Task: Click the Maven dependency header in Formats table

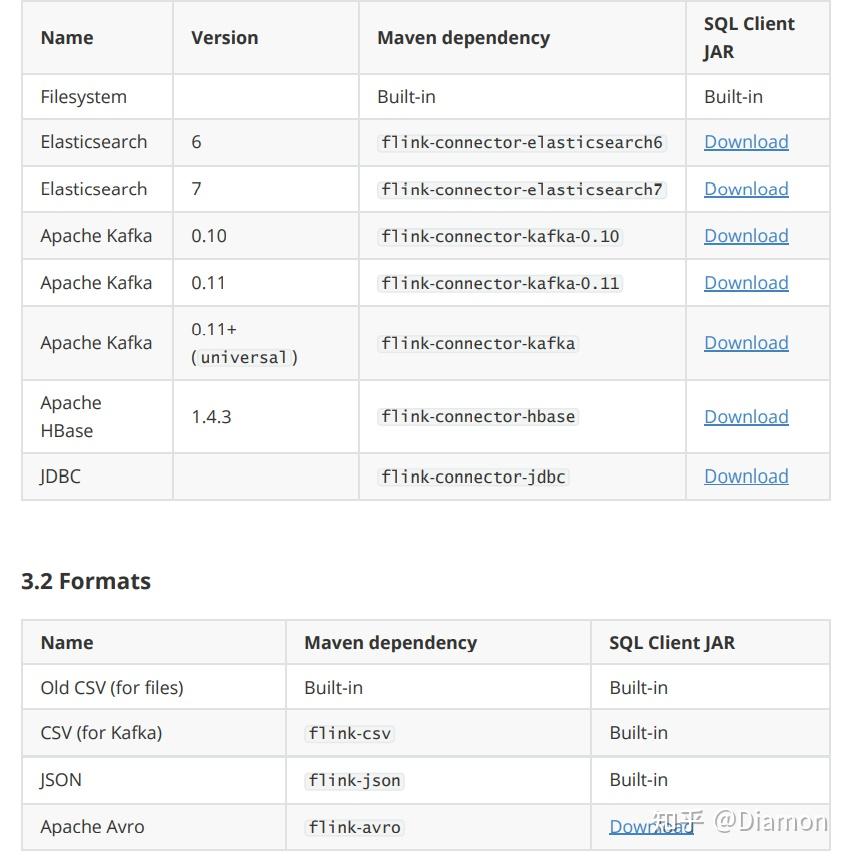Action: pyautogui.click(x=390, y=643)
